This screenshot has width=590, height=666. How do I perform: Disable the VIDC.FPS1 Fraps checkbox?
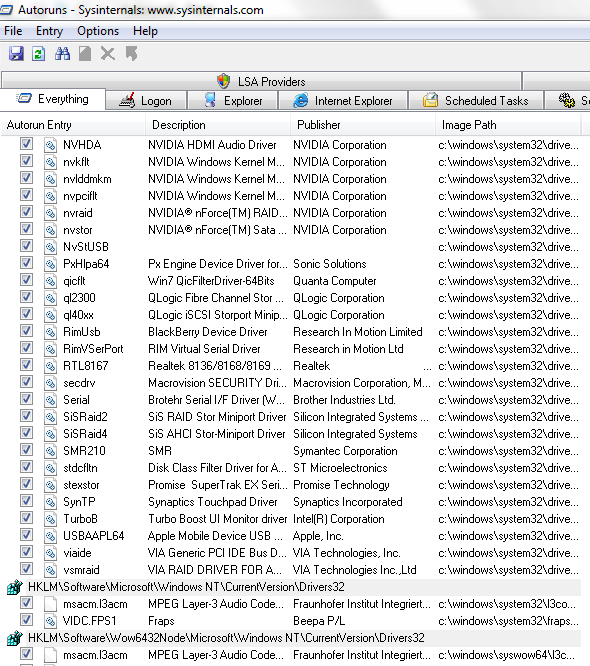click(26, 619)
